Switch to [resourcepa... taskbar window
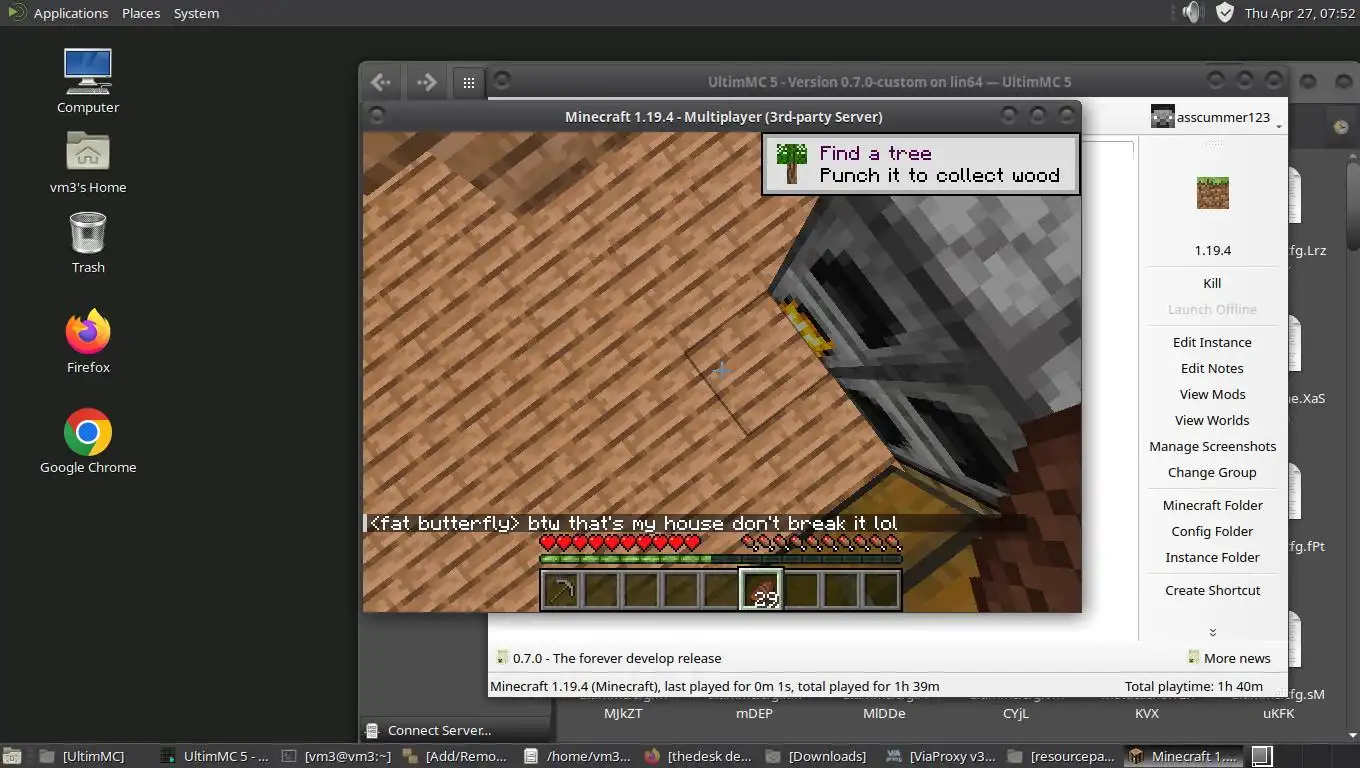Viewport: 1360px width, 768px height. (1063, 756)
